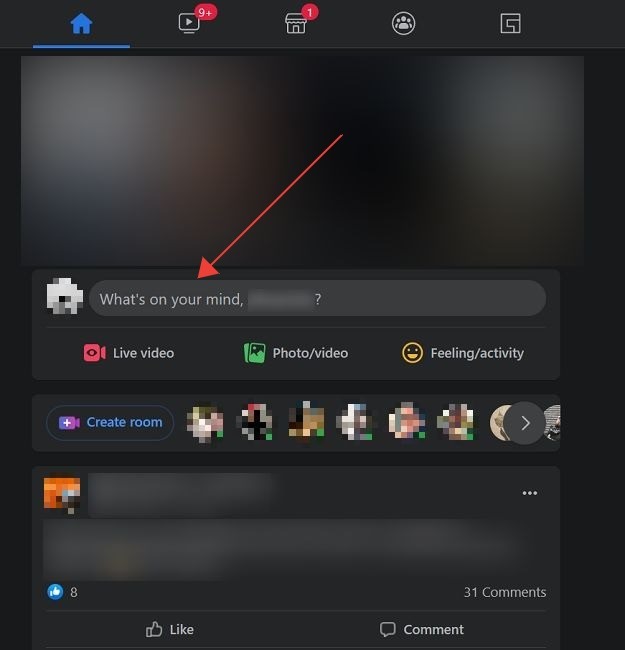Screen dimensions: 625x650
Task: View the blue thumbs-up reactions icon
Action: pos(55,592)
